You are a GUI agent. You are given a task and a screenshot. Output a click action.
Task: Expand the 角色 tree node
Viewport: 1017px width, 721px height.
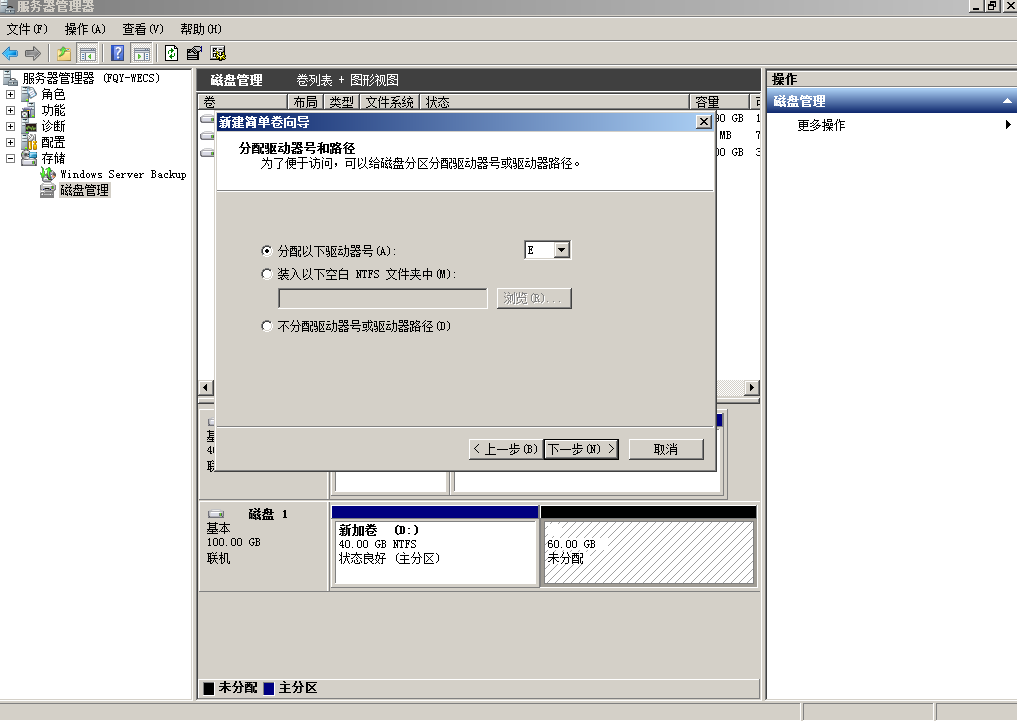pyautogui.click(x=11, y=95)
